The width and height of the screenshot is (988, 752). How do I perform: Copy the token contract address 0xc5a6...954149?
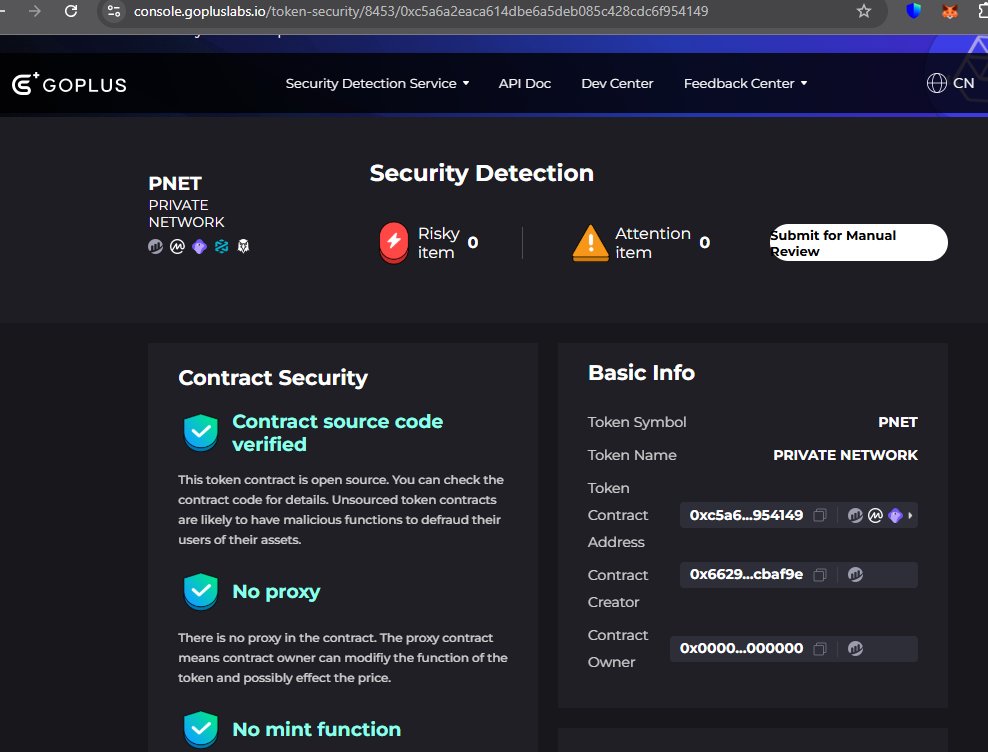[820, 516]
